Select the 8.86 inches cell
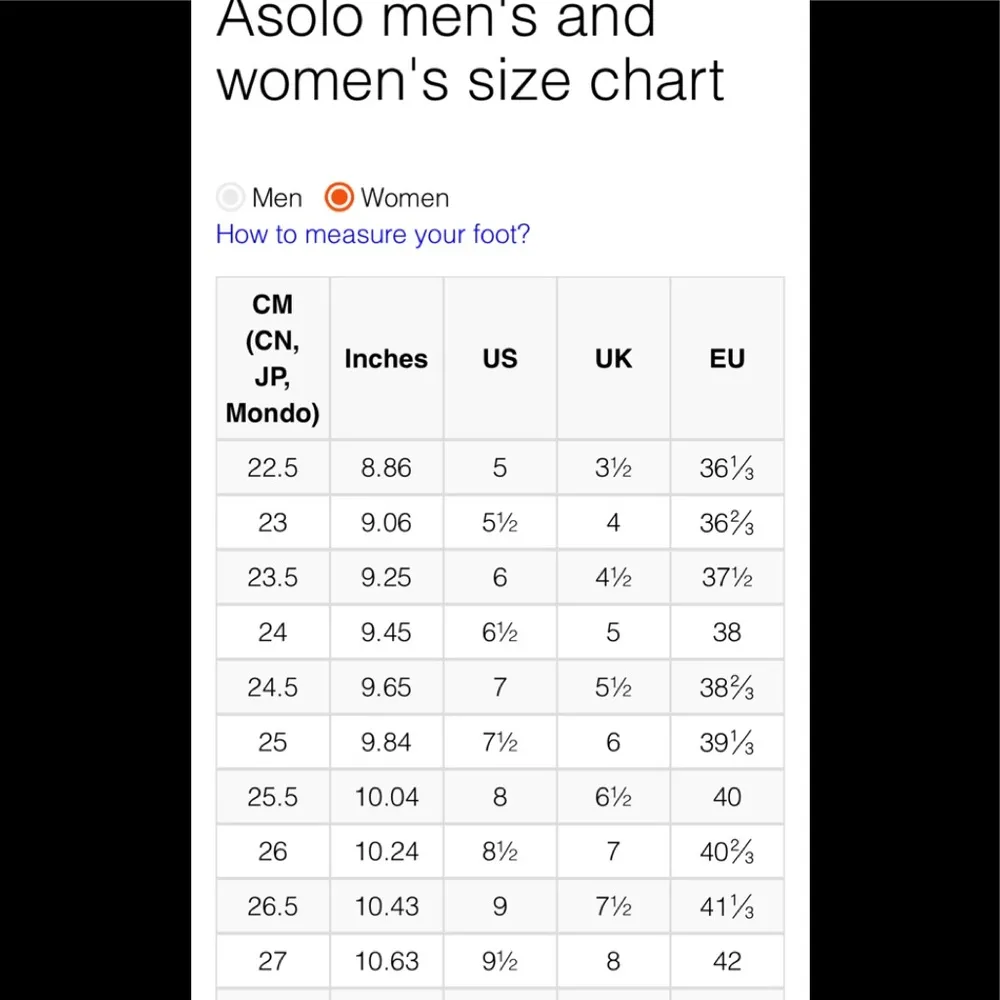The image size is (1000, 1000). pos(386,468)
